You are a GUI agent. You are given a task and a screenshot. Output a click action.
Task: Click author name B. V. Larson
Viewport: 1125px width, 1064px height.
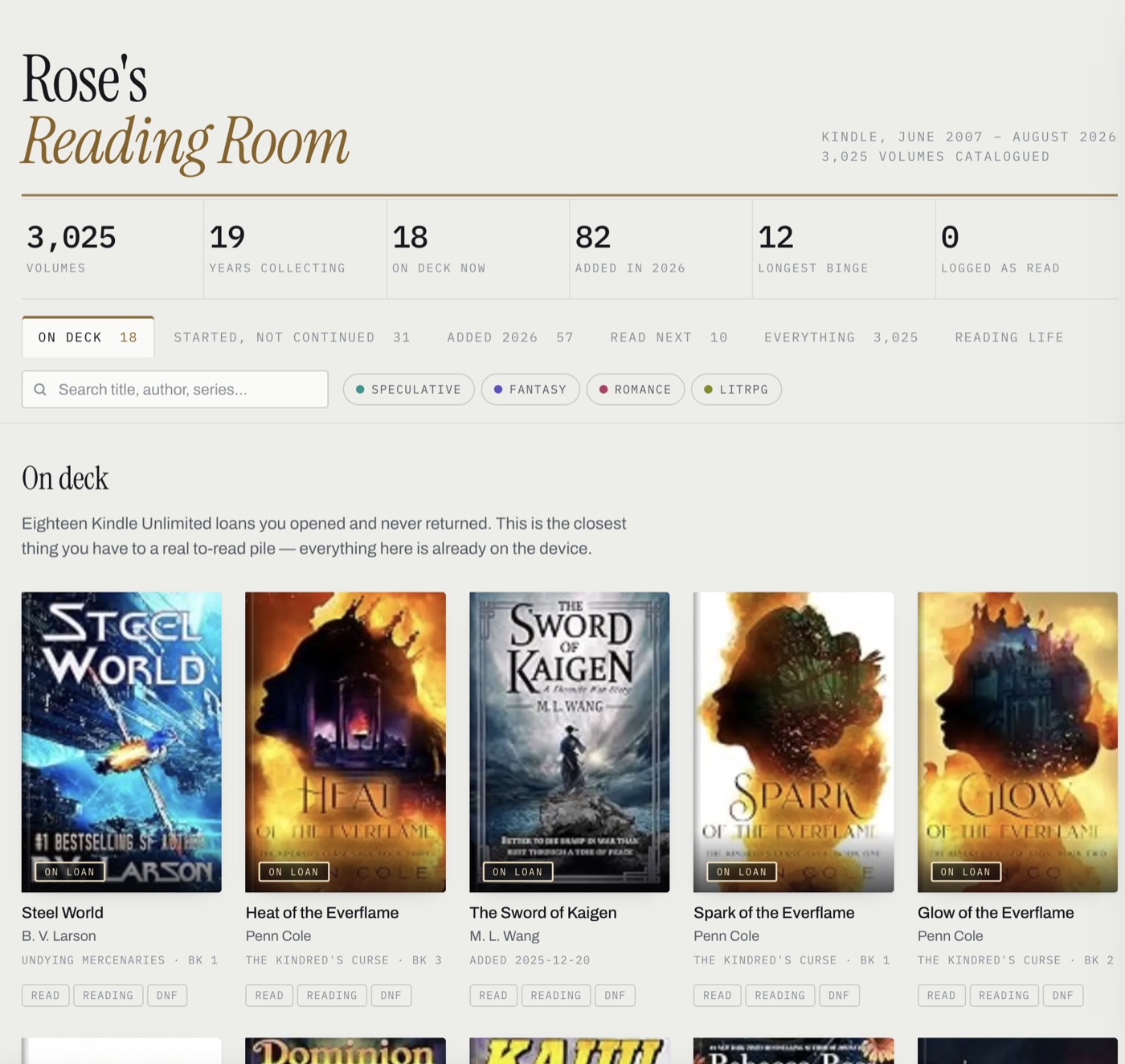pos(59,936)
